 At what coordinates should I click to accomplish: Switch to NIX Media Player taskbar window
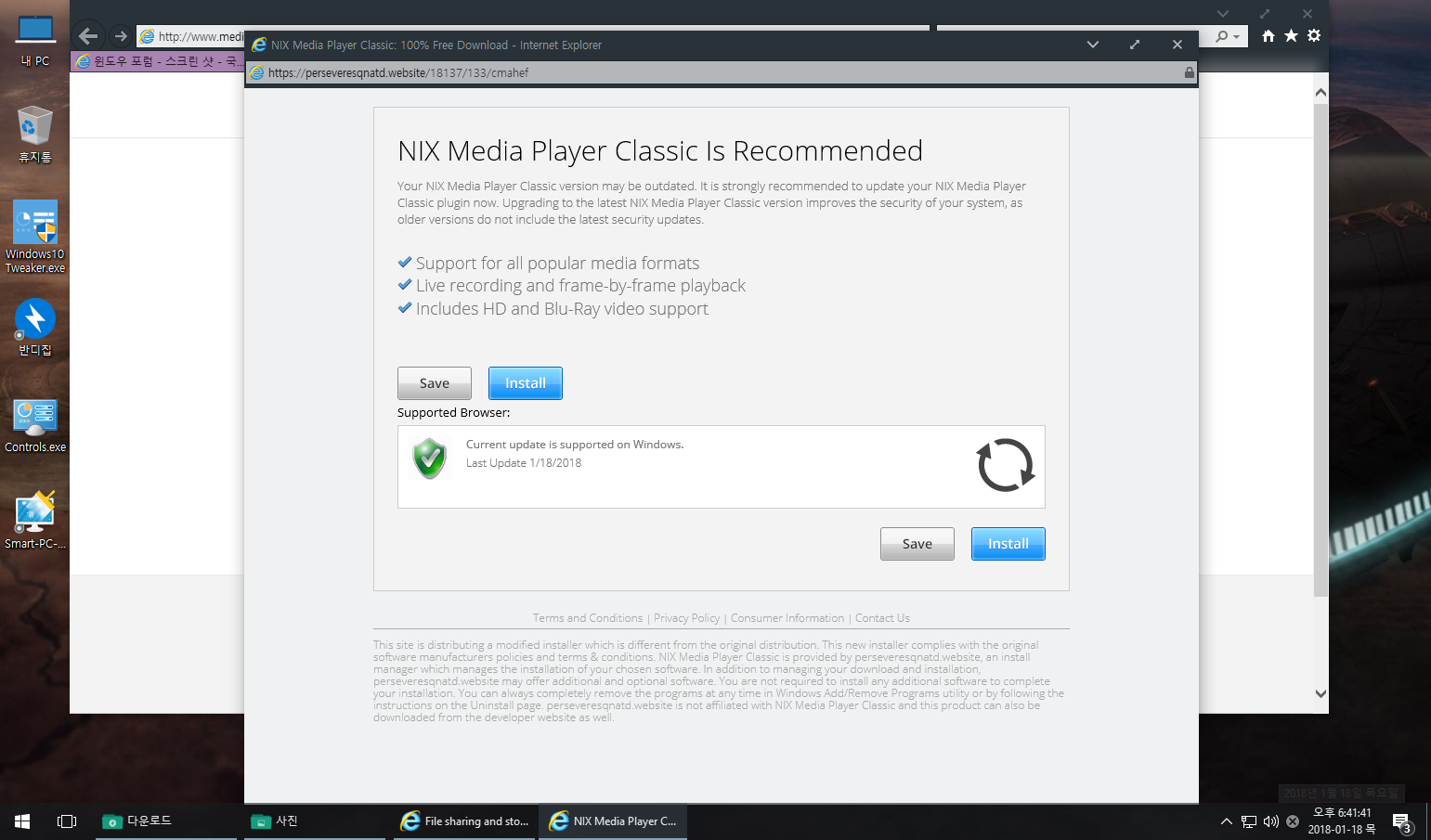click(x=613, y=821)
